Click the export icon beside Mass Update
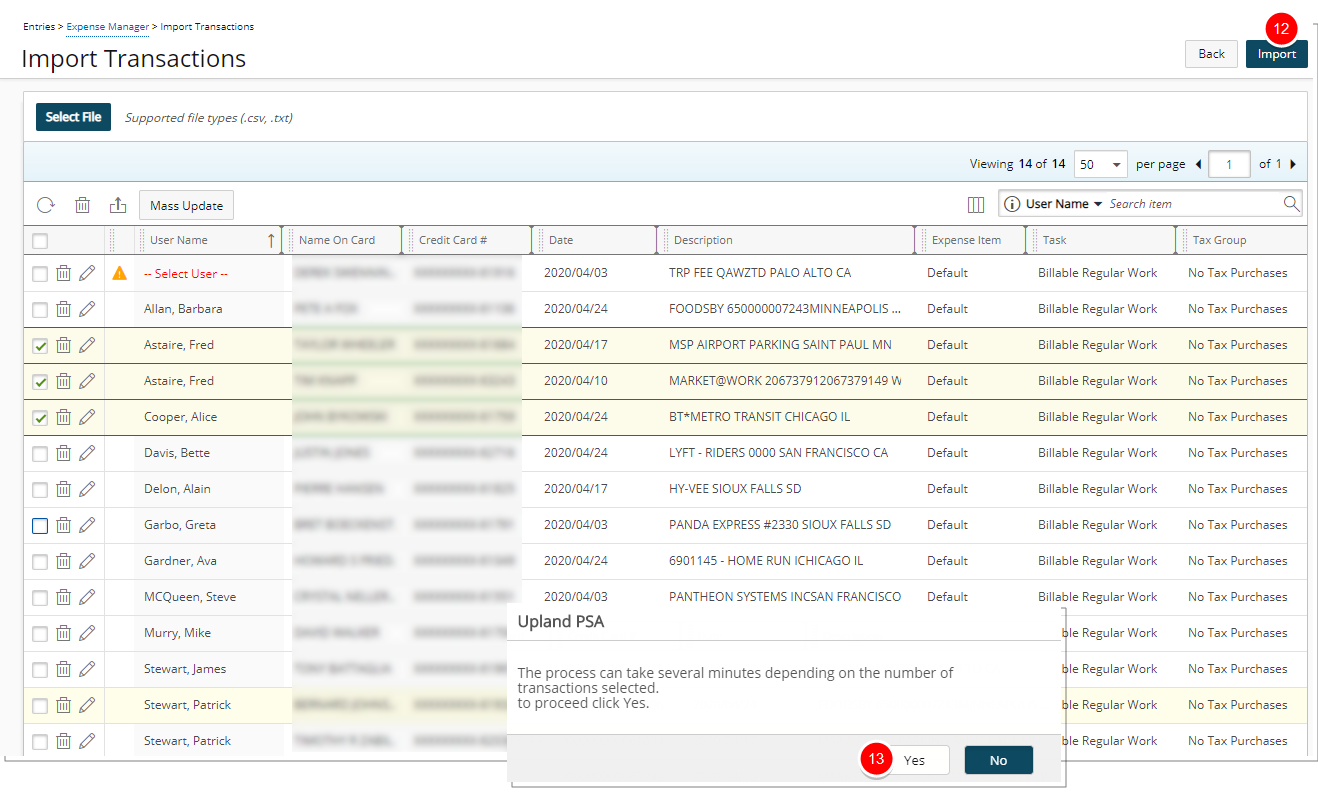The image size is (1318, 799). click(x=118, y=205)
